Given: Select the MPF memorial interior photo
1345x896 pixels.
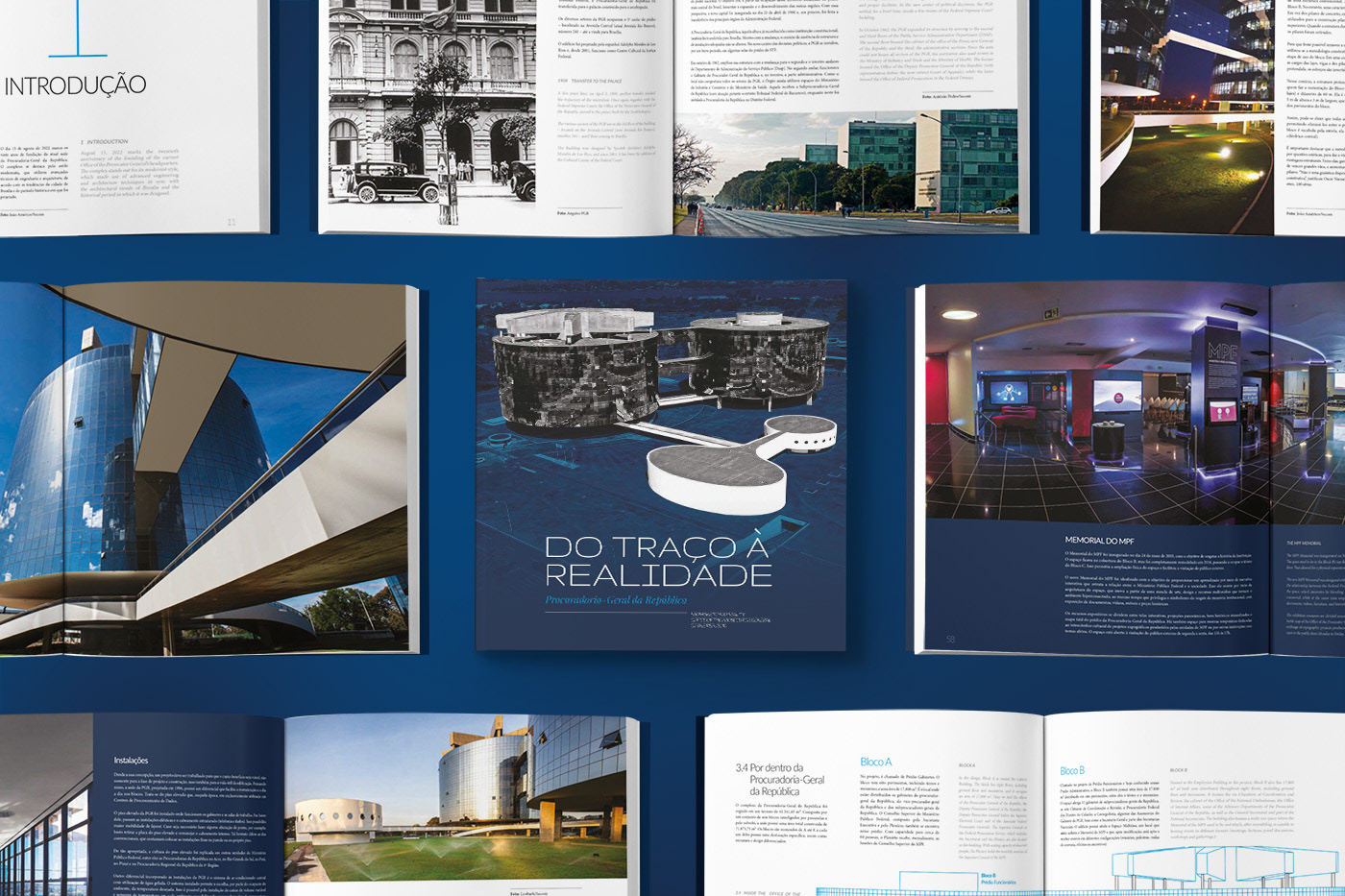Looking at the screenshot, I should pyautogui.click(x=1135, y=404).
